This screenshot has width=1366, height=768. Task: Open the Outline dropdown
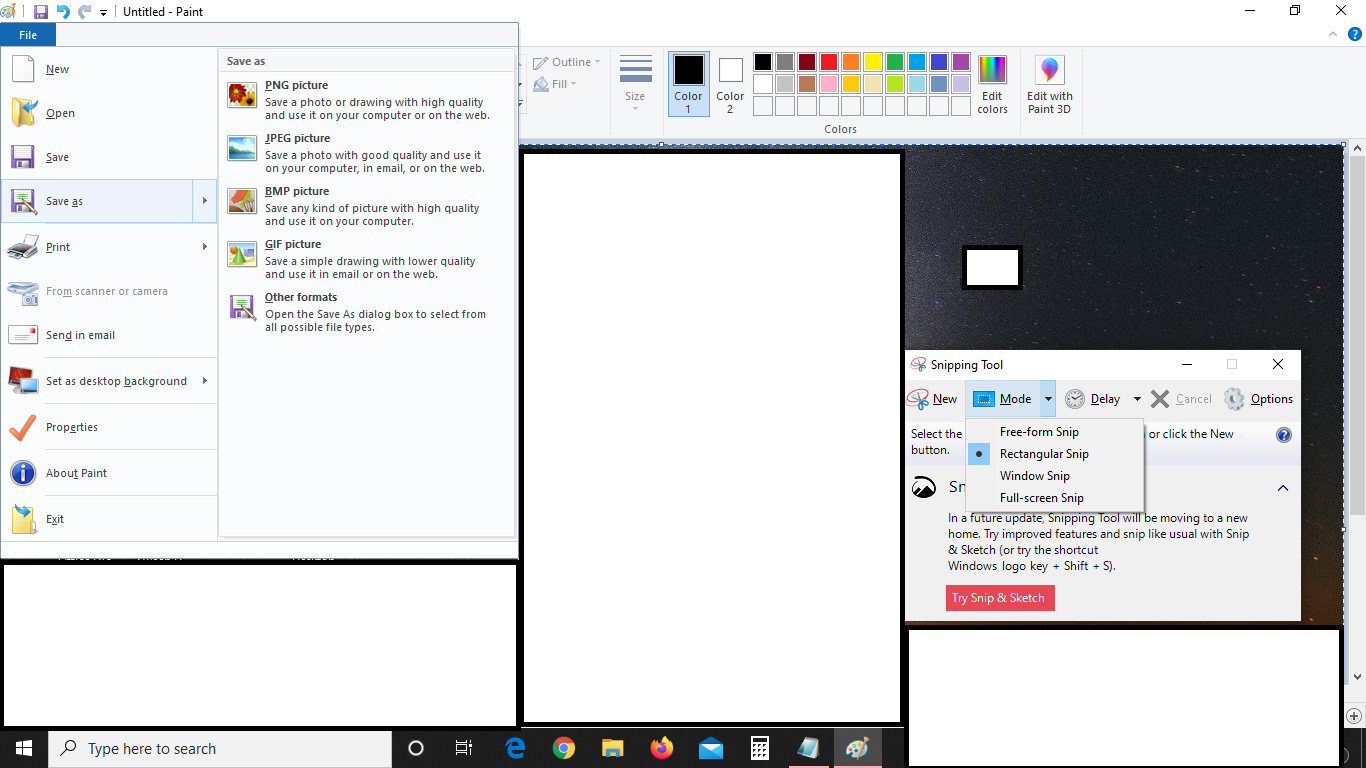pyautogui.click(x=567, y=61)
